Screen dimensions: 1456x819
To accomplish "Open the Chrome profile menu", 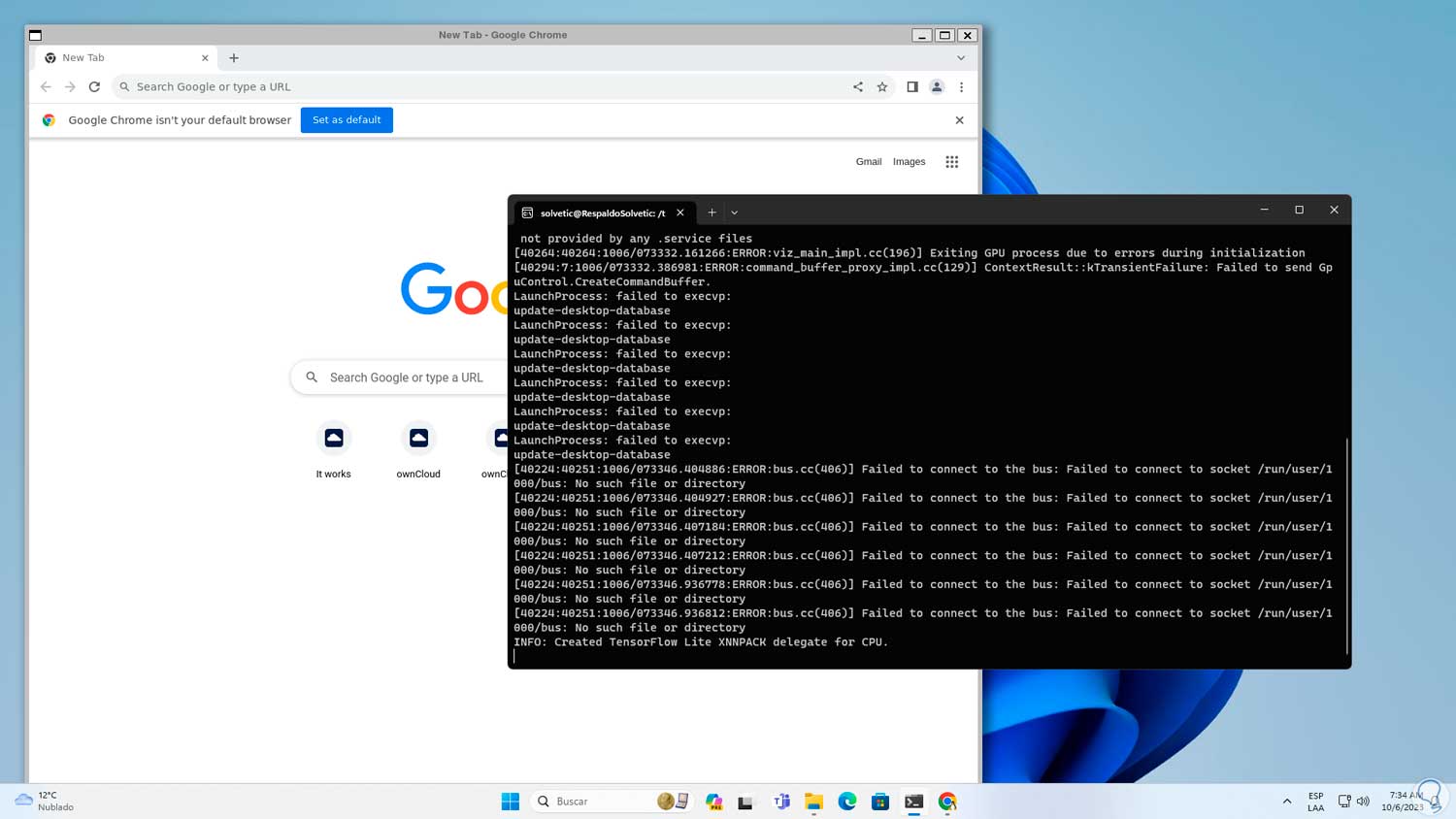I will tap(937, 87).
